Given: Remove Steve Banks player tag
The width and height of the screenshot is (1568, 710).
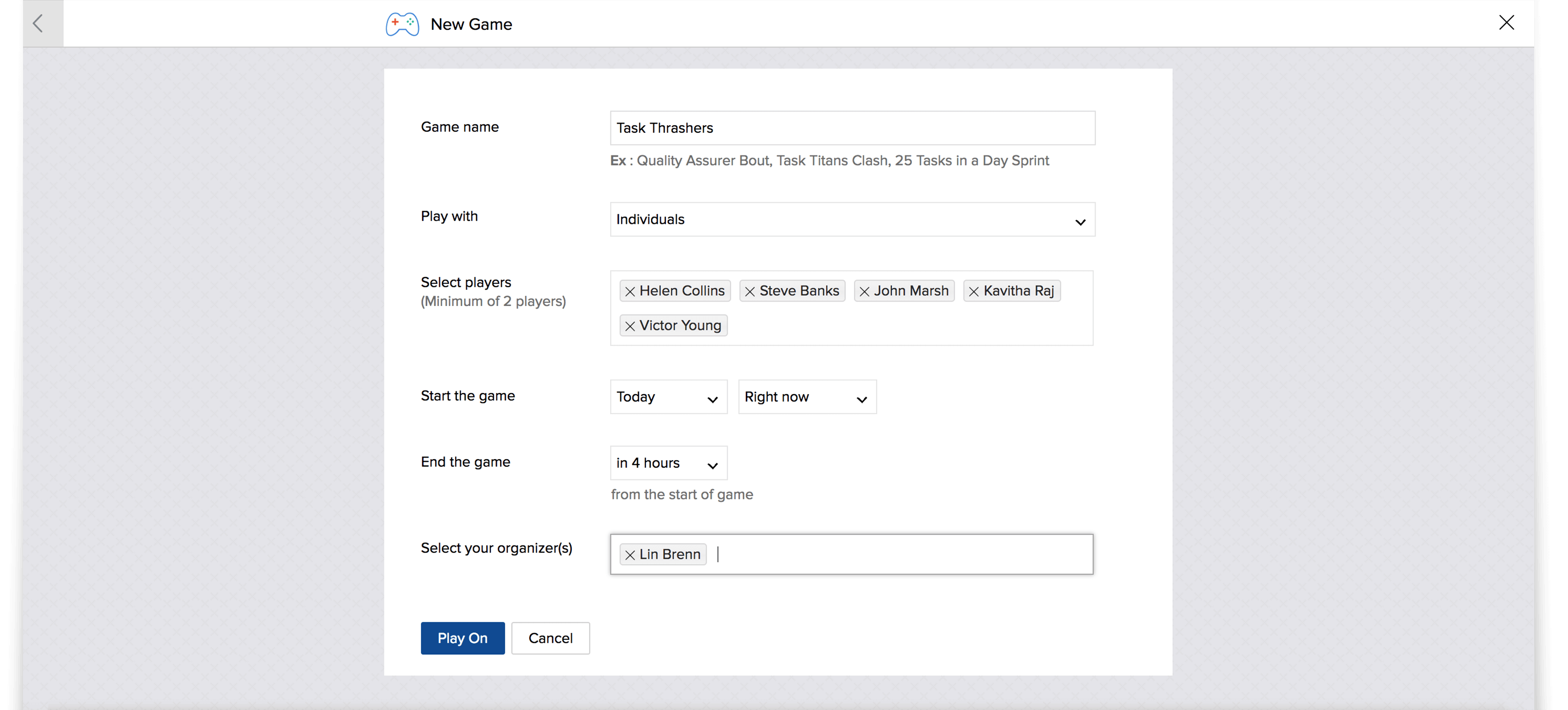Looking at the screenshot, I should (750, 291).
